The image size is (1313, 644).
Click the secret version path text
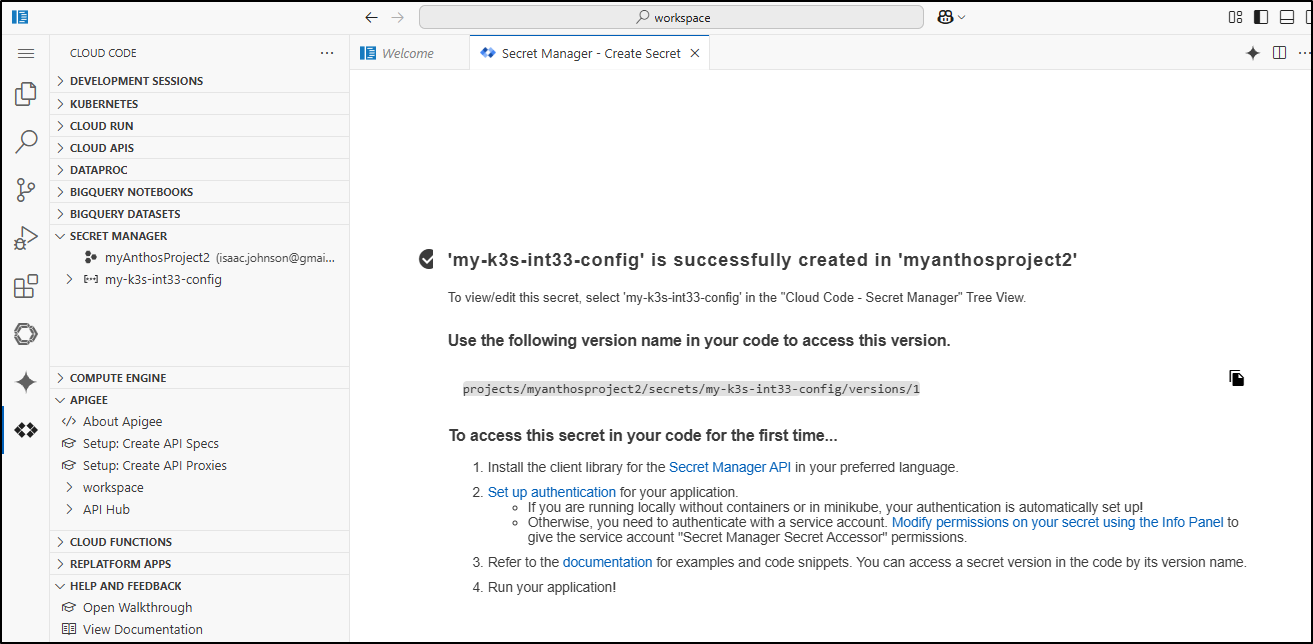pyautogui.click(x=691, y=389)
